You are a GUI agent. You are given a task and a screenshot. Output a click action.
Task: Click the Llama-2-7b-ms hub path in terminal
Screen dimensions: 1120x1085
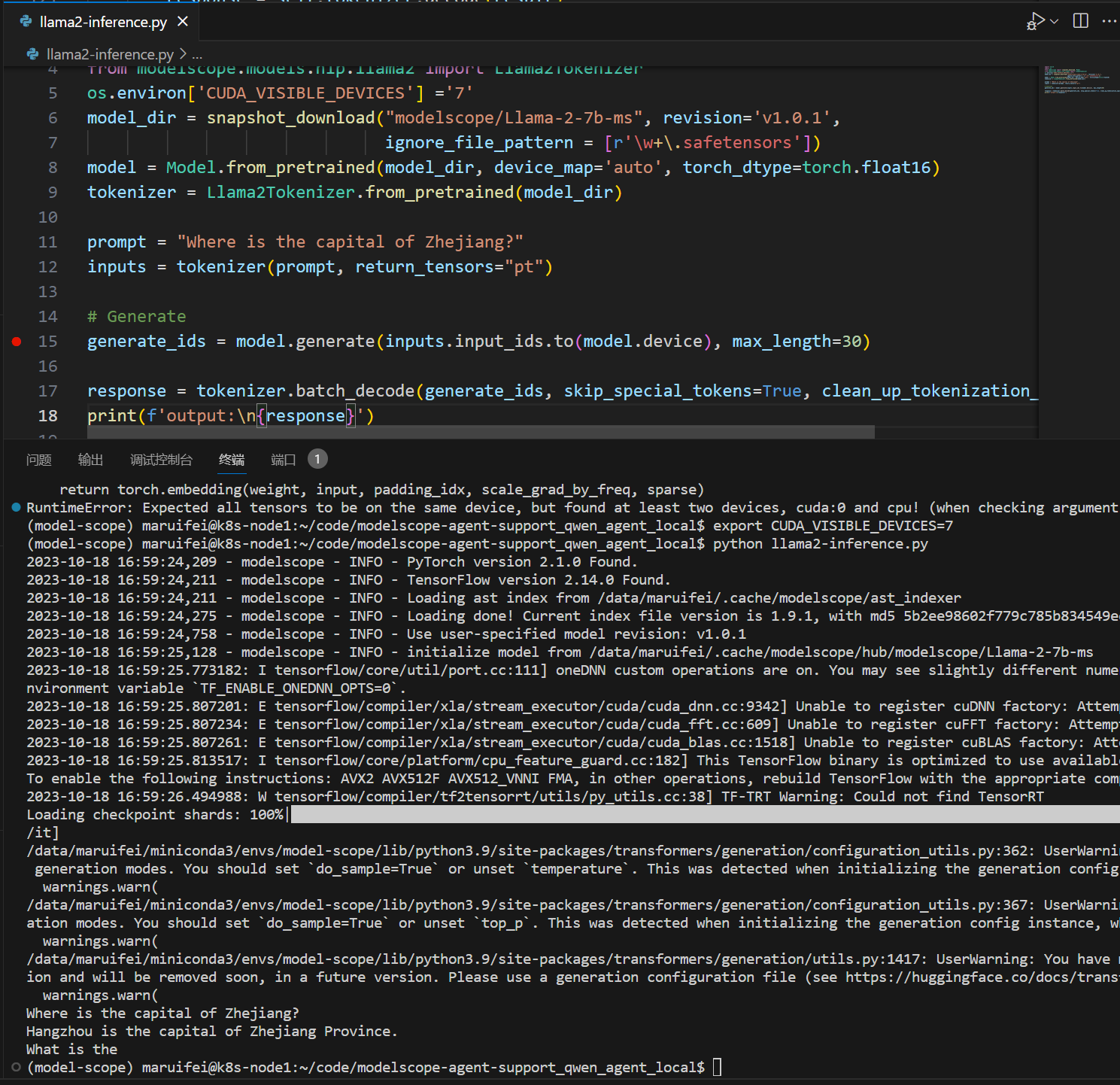point(841,652)
